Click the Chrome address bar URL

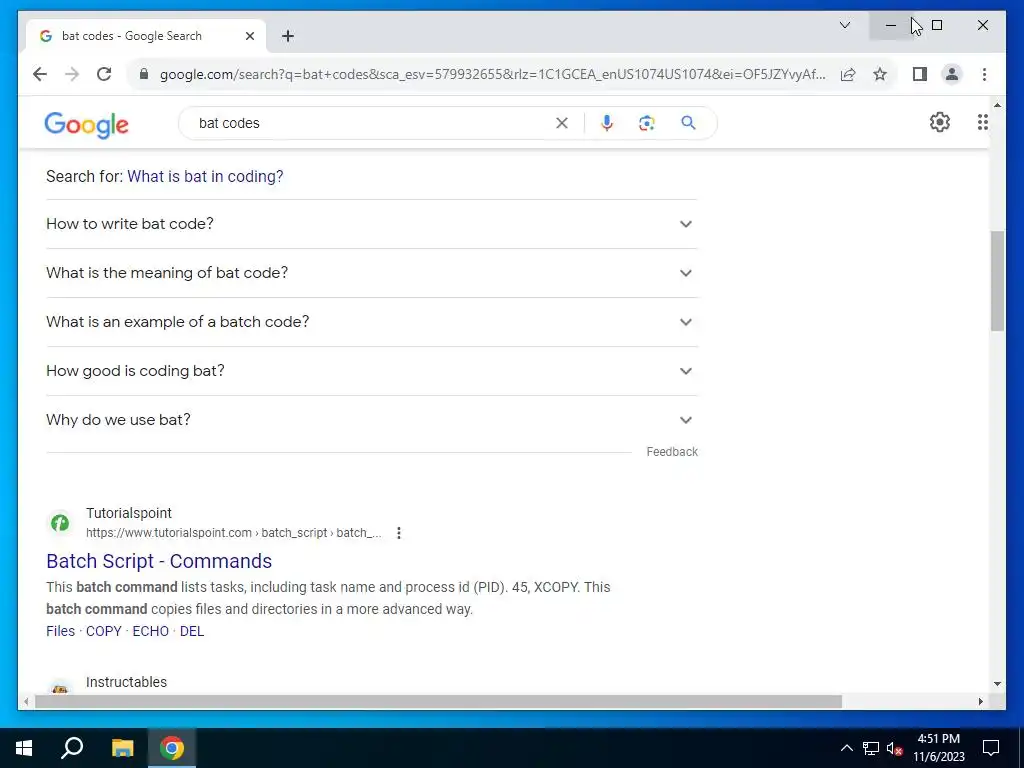[492, 74]
